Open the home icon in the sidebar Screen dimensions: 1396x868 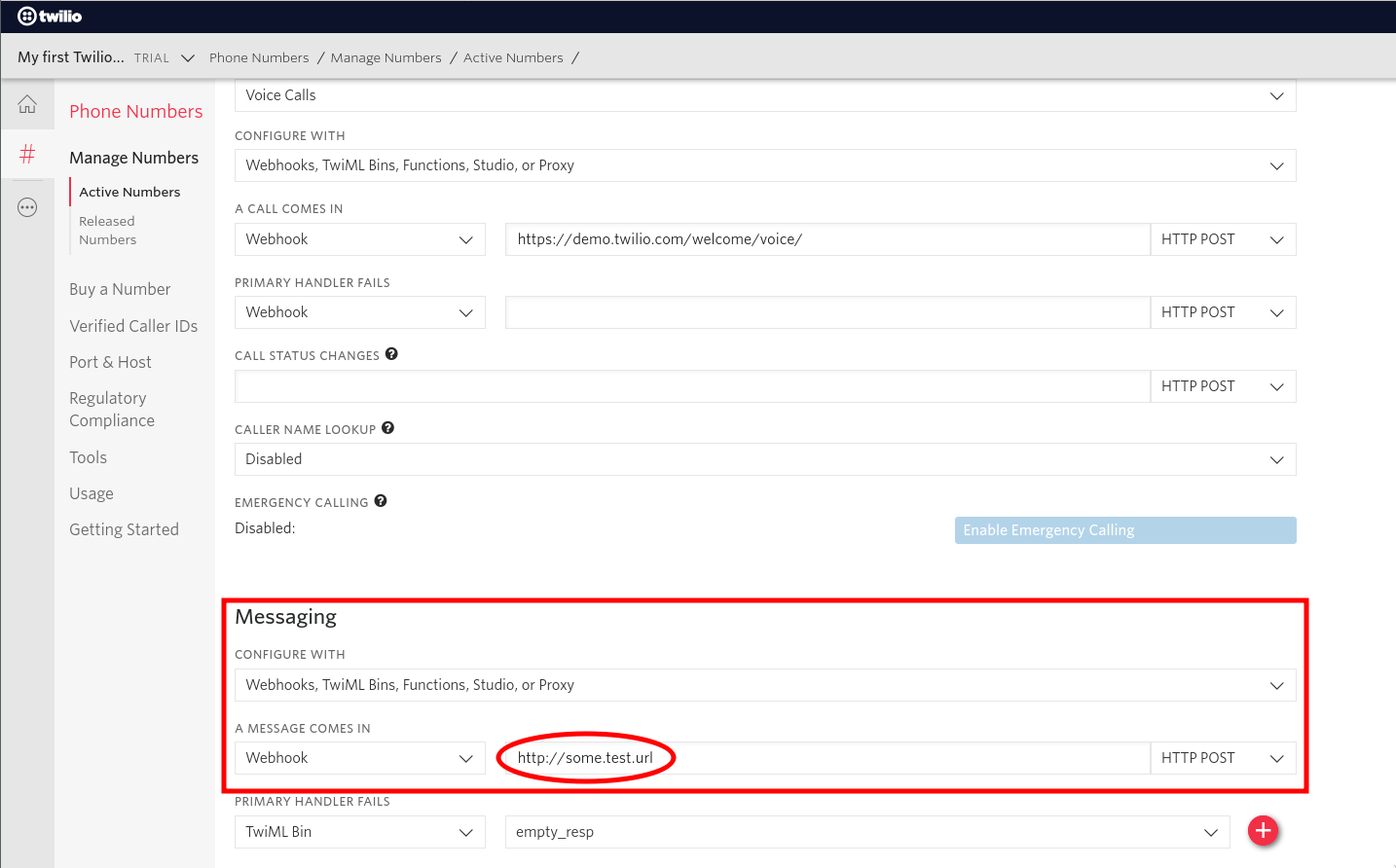click(x=27, y=104)
